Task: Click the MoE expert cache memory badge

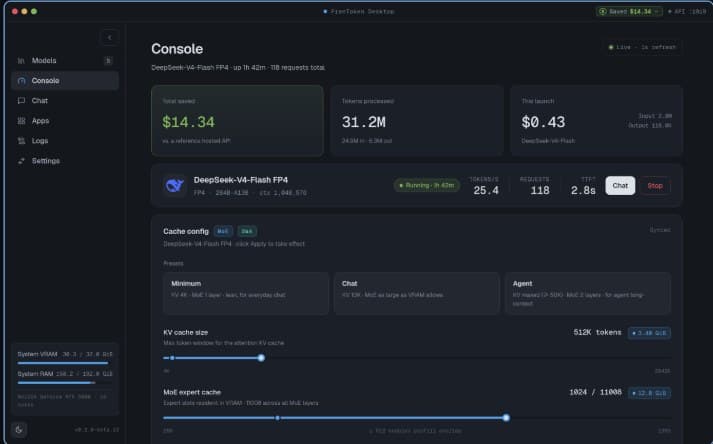Action: click(649, 393)
